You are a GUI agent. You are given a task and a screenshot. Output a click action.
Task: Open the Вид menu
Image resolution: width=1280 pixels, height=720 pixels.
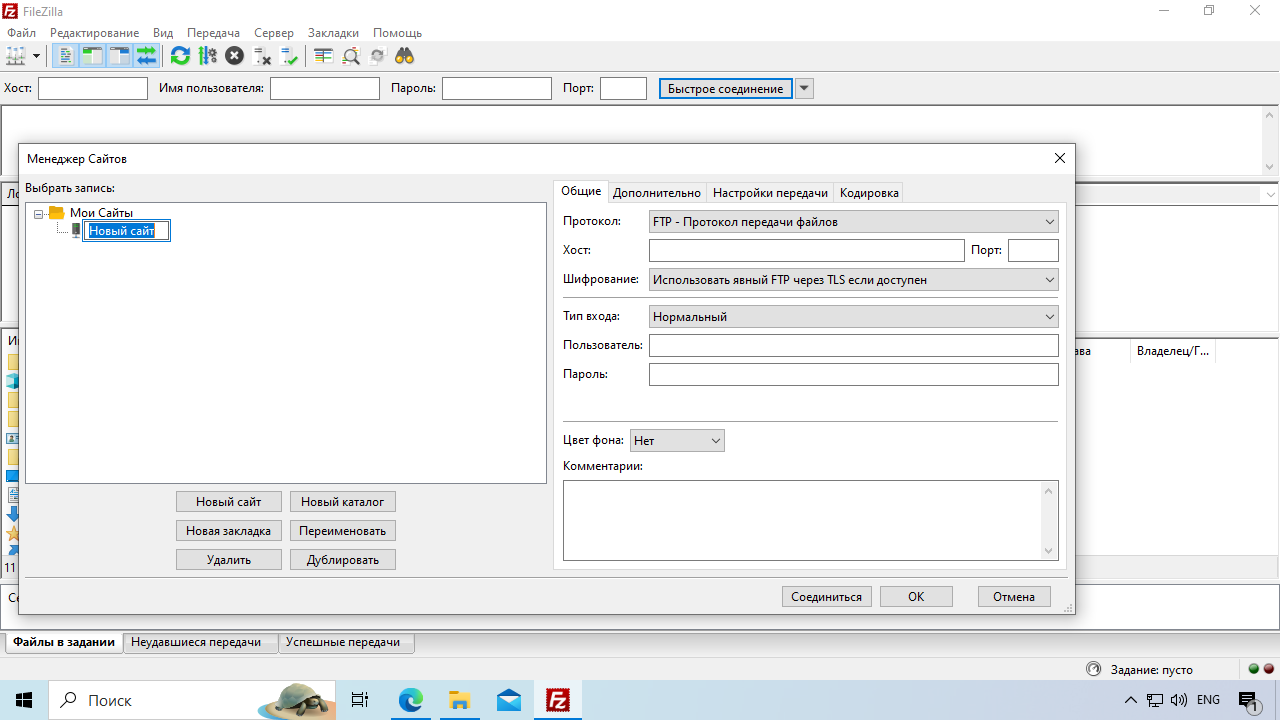click(x=163, y=33)
